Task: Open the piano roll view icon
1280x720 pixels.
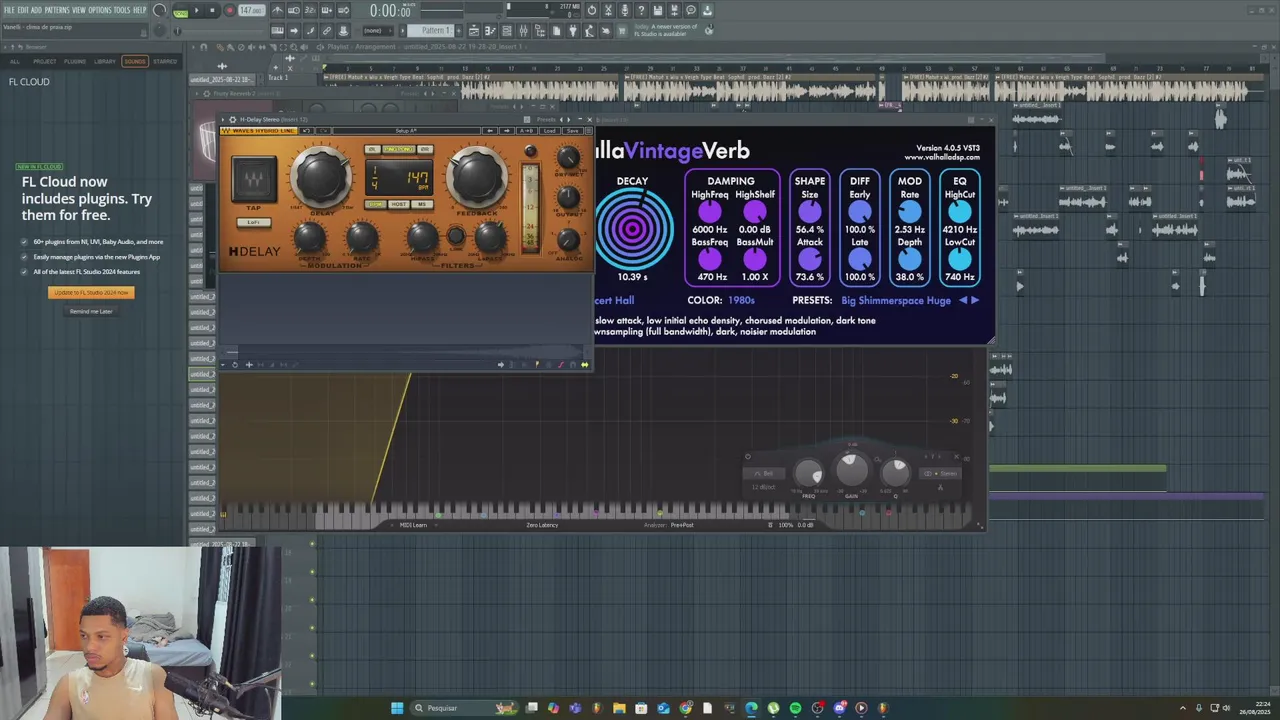Action: coord(490,31)
